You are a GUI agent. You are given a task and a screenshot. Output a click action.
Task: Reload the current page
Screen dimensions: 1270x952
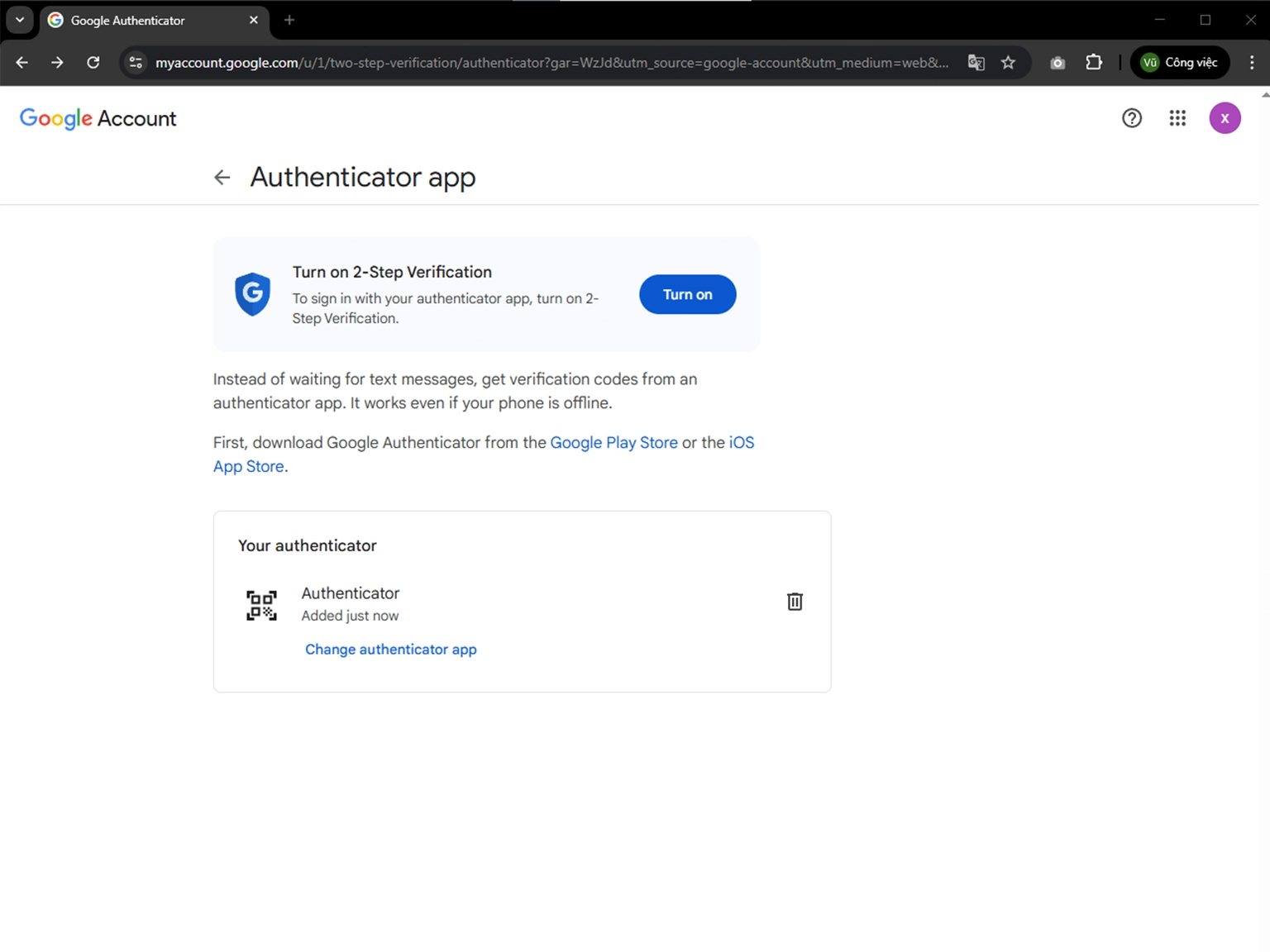(x=93, y=63)
